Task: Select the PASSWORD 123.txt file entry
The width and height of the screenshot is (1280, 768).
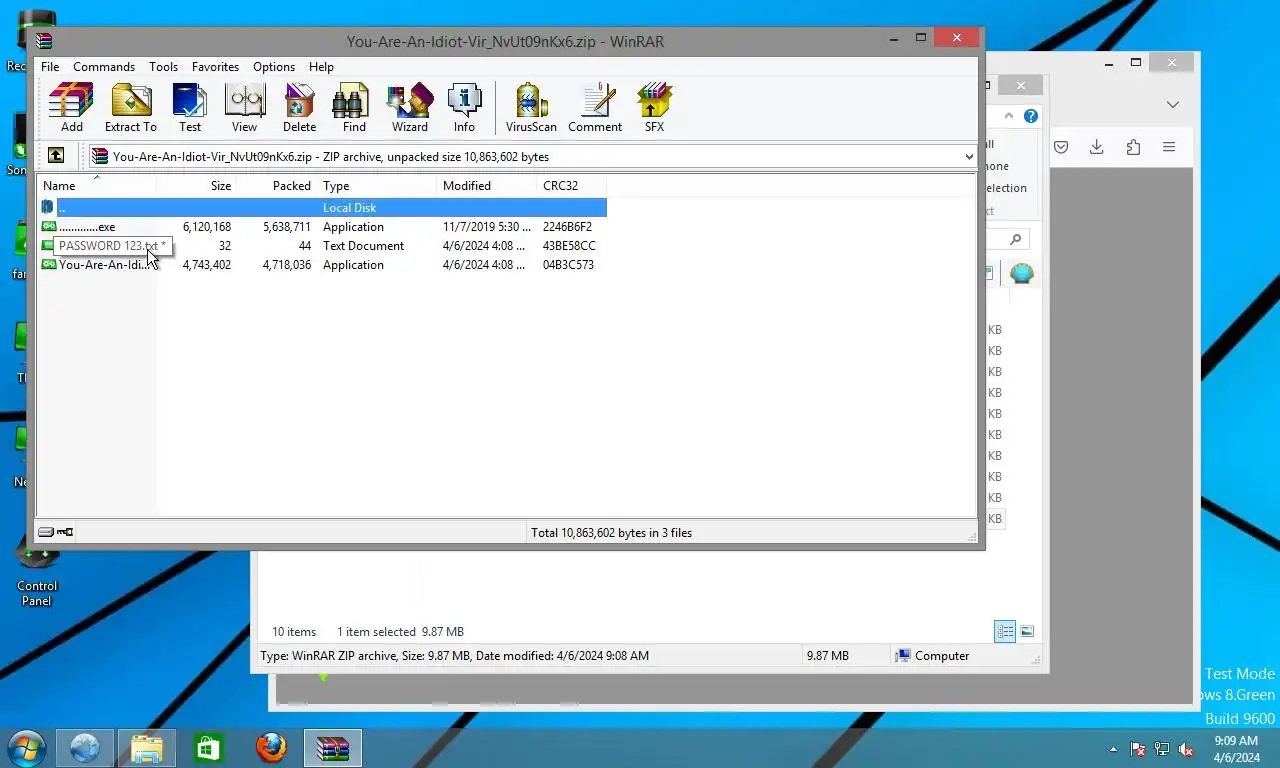Action: tap(112, 246)
